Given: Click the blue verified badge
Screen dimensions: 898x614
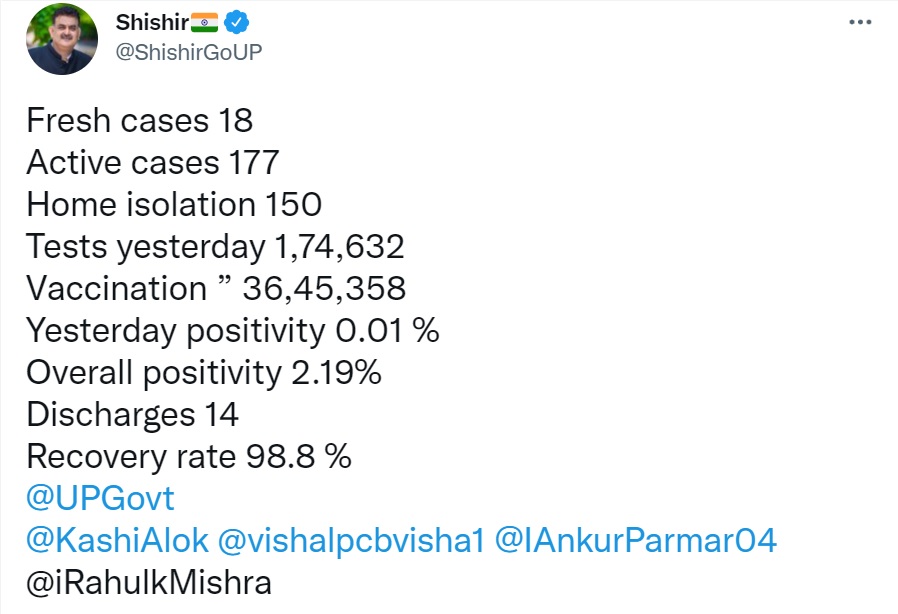Looking at the screenshot, I should [x=237, y=22].
